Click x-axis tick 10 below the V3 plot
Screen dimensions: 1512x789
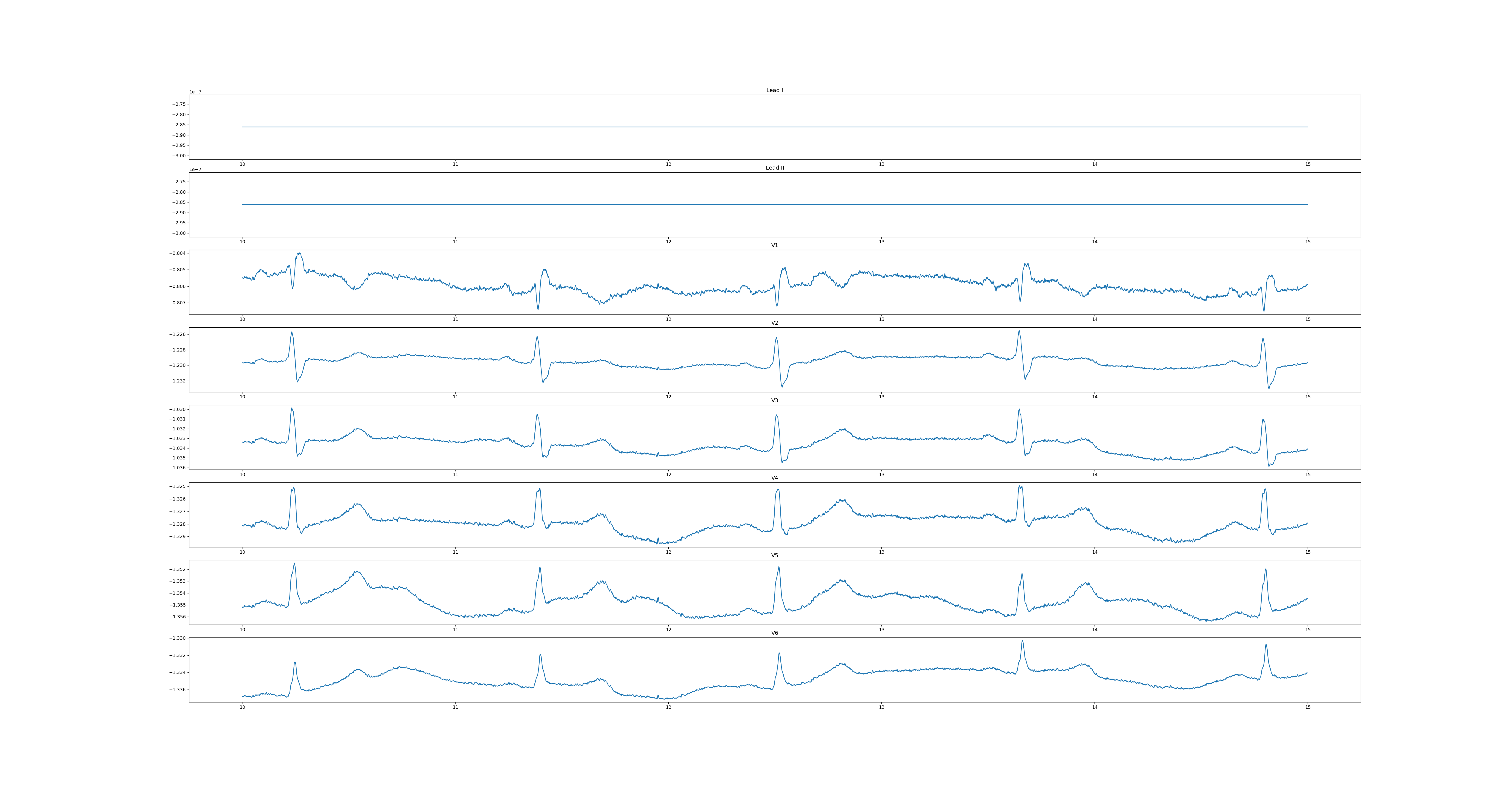[x=242, y=474]
